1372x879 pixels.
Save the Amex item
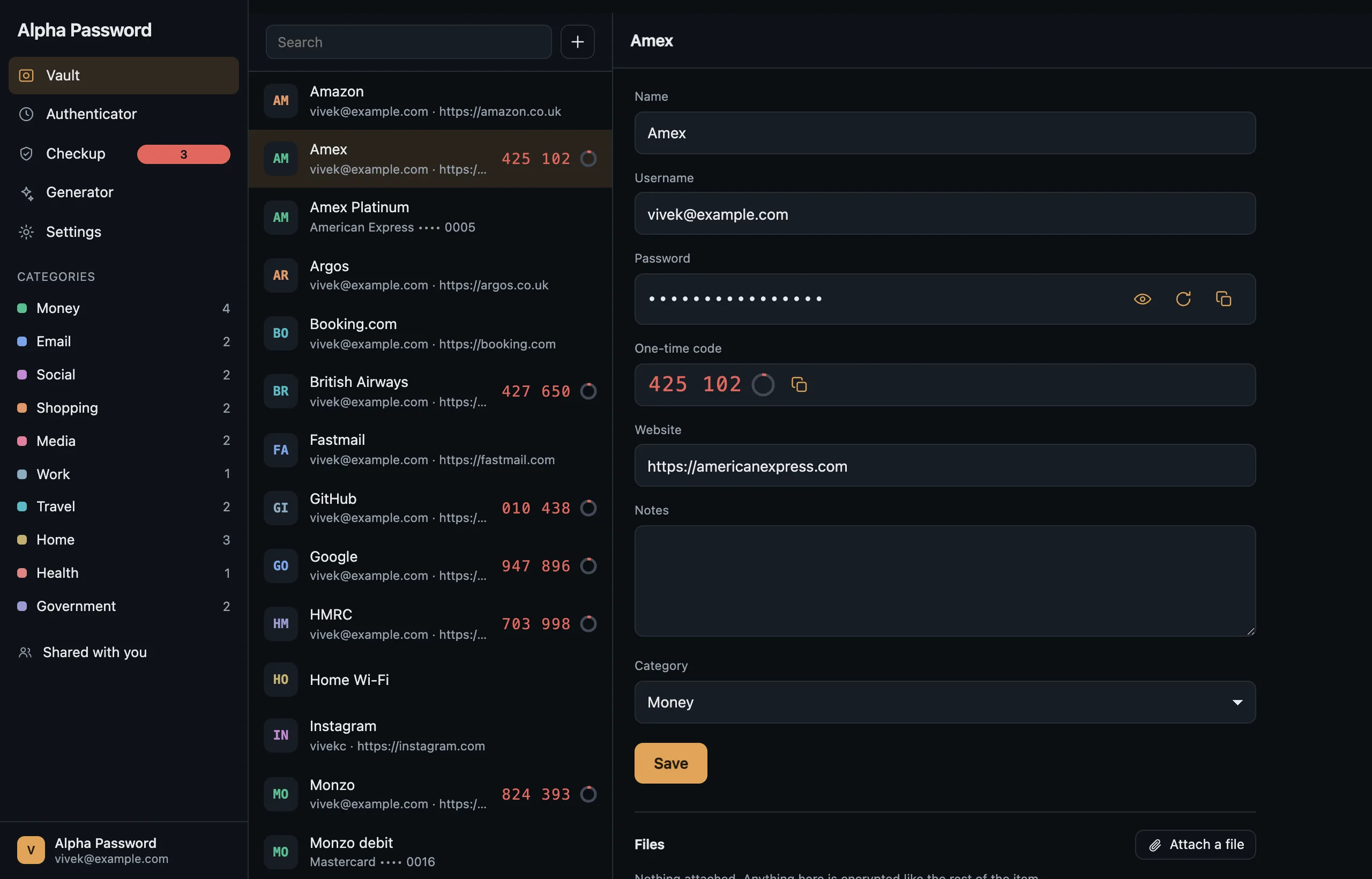click(670, 763)
